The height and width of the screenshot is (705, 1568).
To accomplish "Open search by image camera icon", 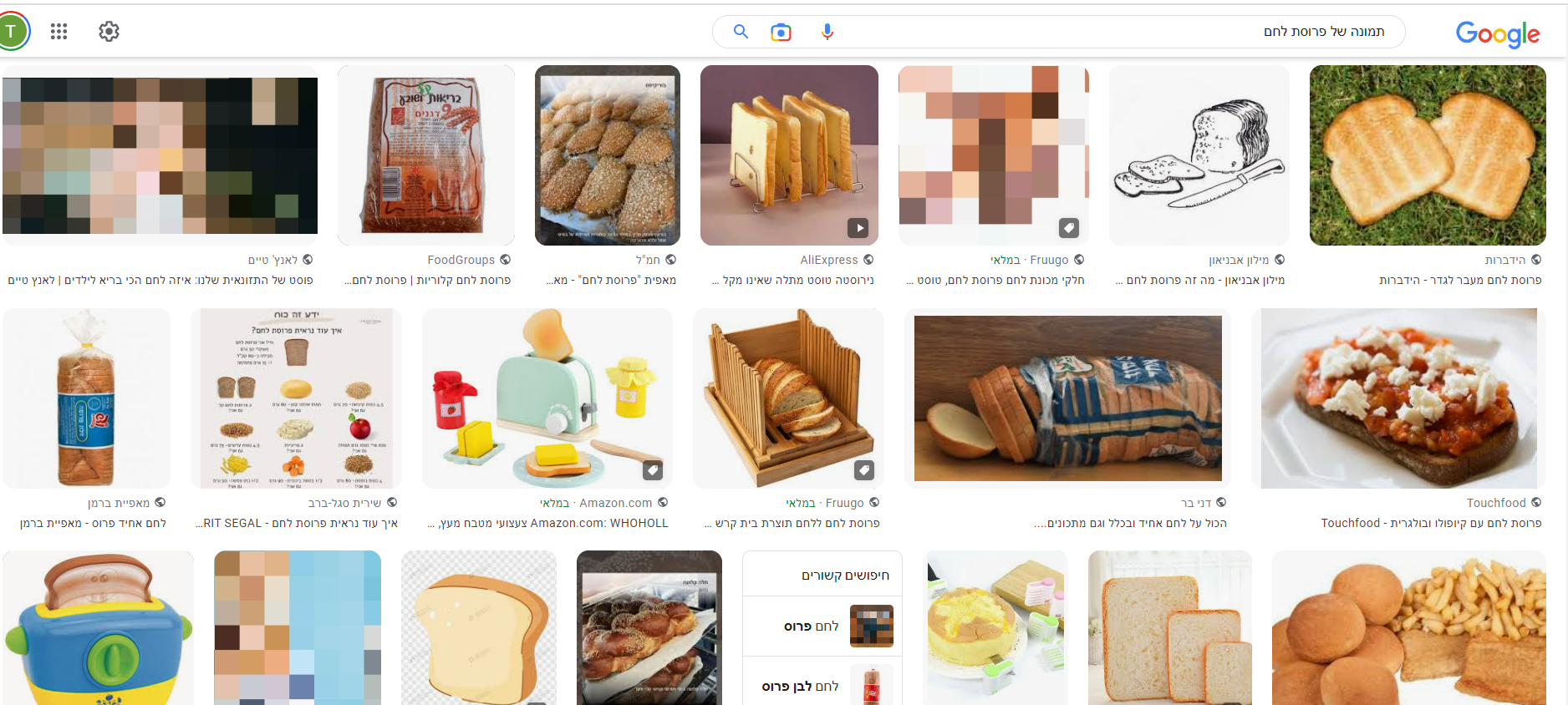I will 781,32.
